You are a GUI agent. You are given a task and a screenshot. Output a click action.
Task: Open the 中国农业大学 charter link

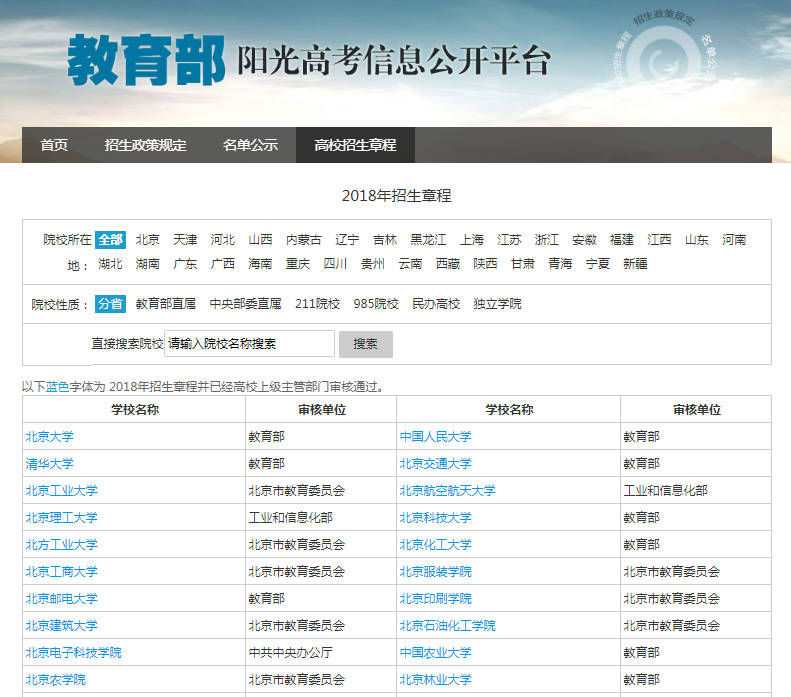(435, 653)
